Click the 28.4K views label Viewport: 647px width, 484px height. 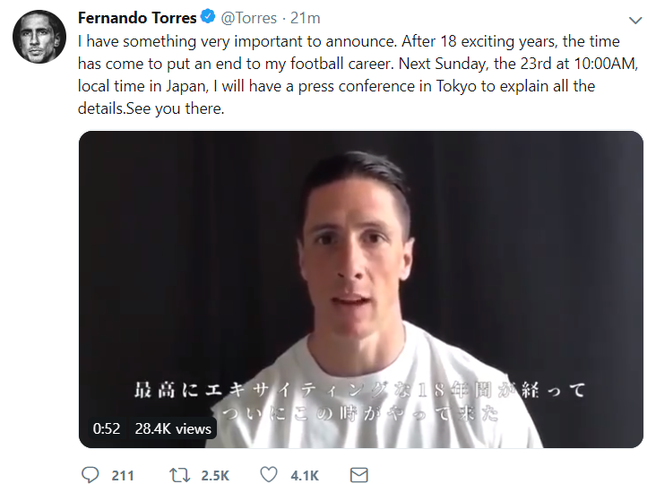pyautogui.click(x=173, y=429)
